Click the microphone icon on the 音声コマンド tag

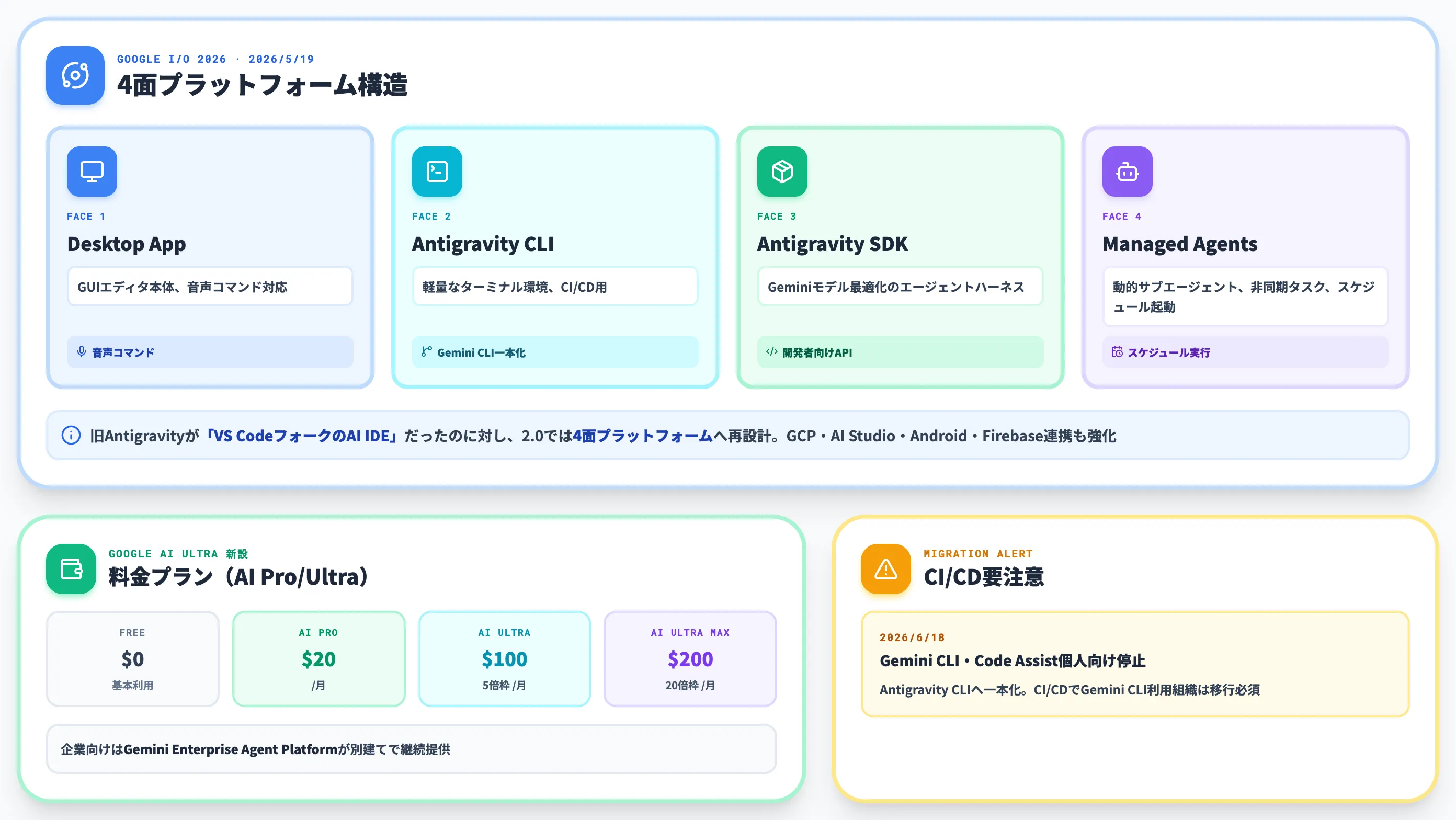82,352
